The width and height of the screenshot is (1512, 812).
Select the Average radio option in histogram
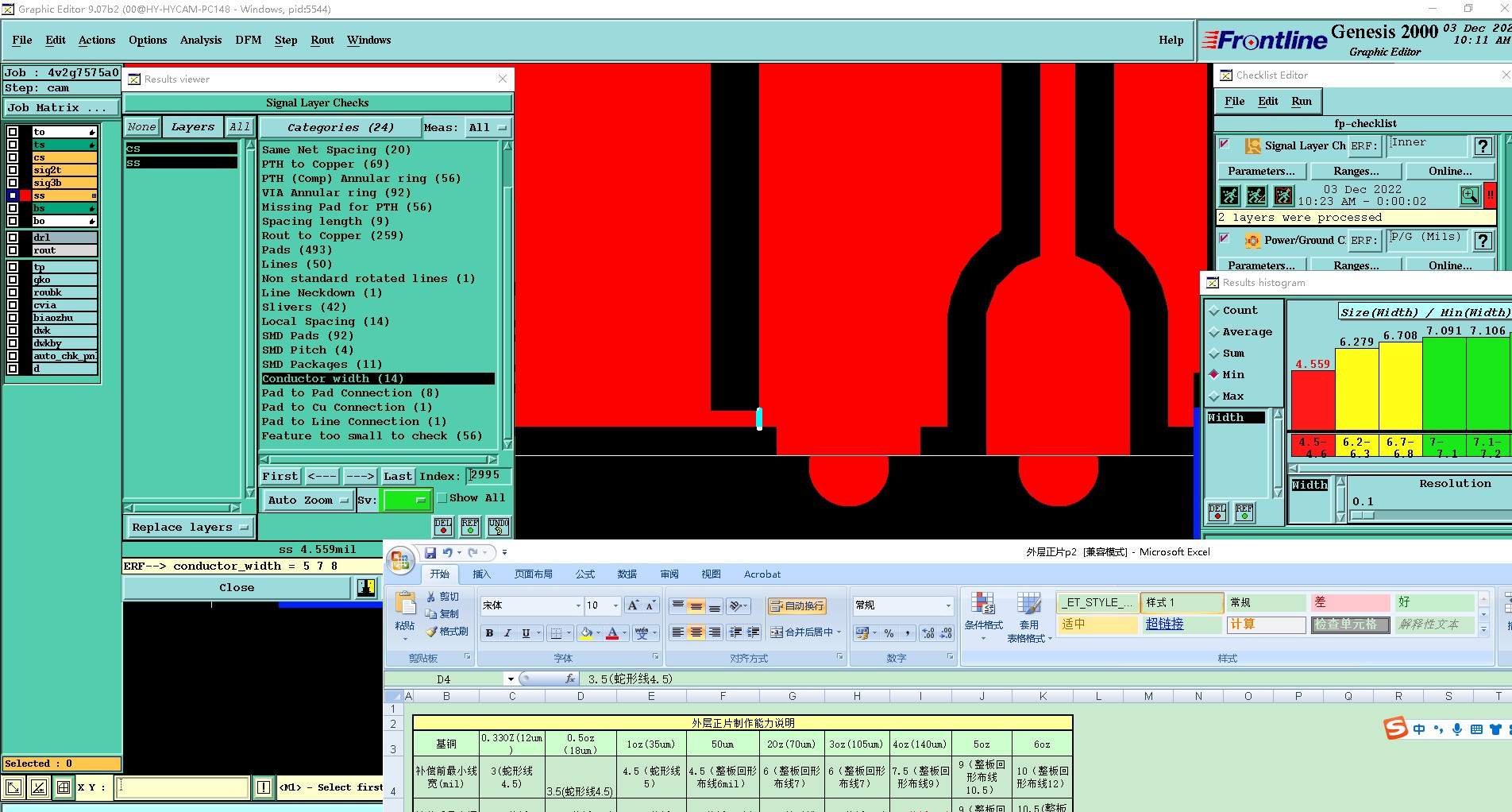(x=1213, y=332)
